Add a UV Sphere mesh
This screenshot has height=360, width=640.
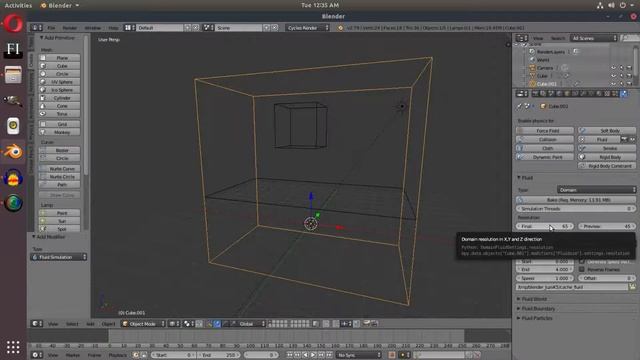click(x=60, y=82)
